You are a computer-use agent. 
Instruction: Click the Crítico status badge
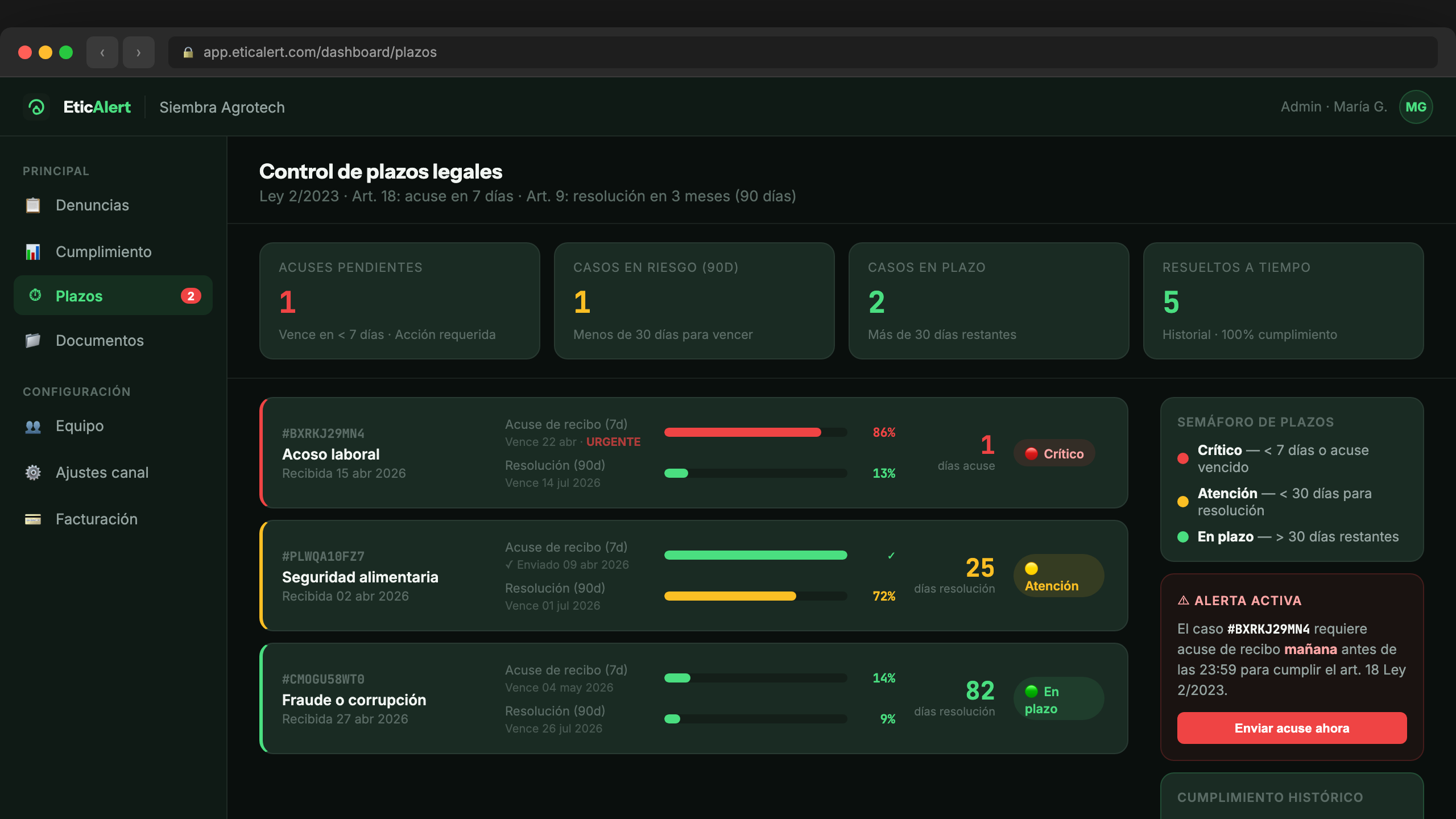point(1054,453)
